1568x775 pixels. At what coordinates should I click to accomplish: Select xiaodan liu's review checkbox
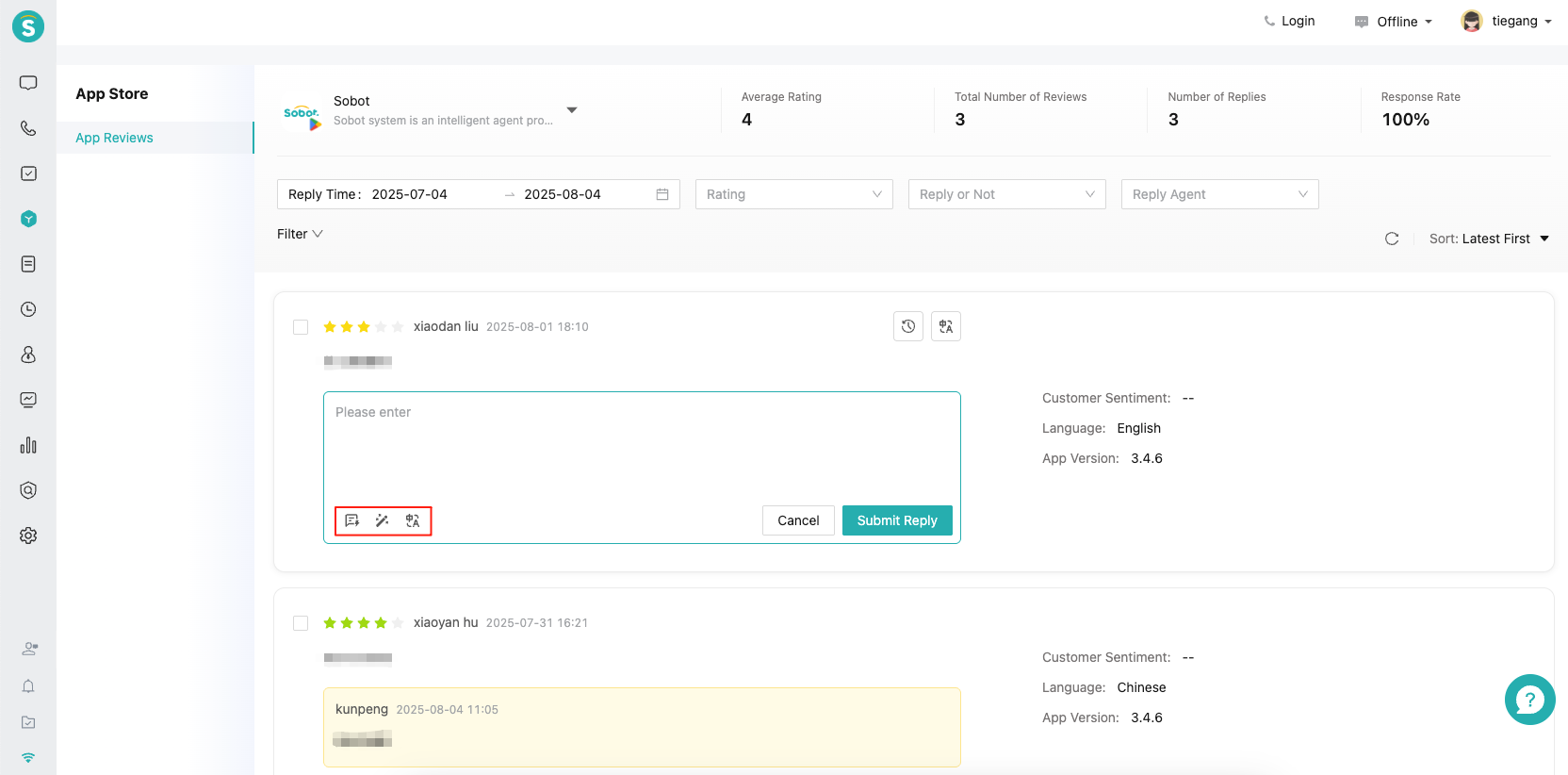[301, 327]
